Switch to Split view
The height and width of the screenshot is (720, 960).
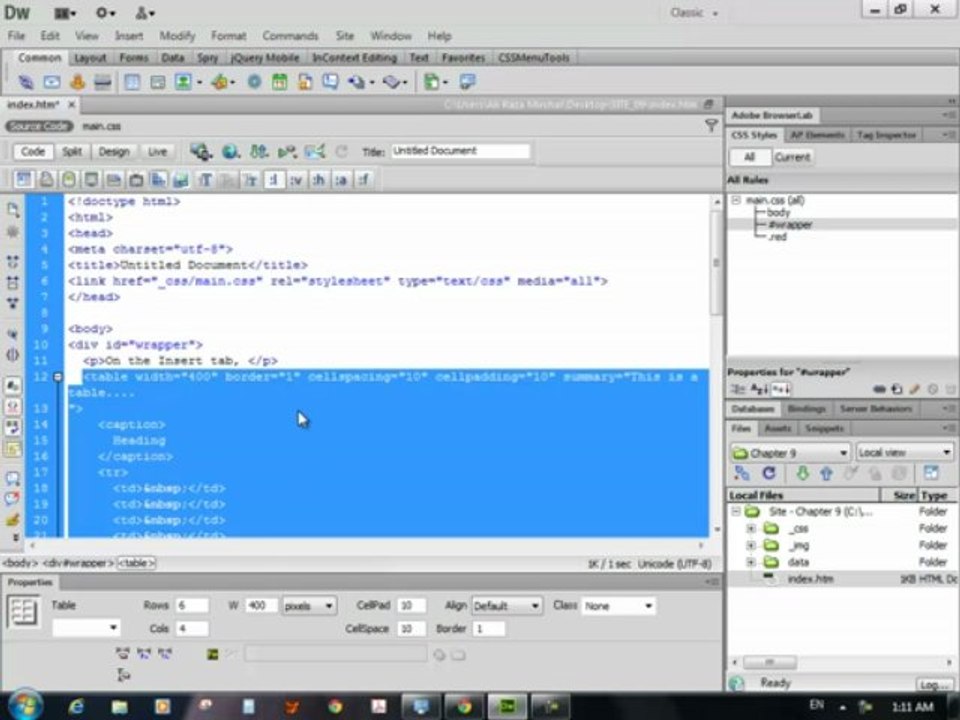(x=72, y=151)
